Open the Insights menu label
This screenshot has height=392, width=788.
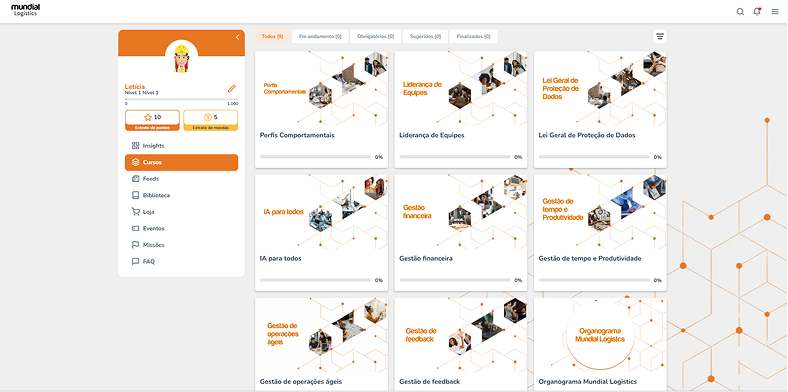pos(153,146)
